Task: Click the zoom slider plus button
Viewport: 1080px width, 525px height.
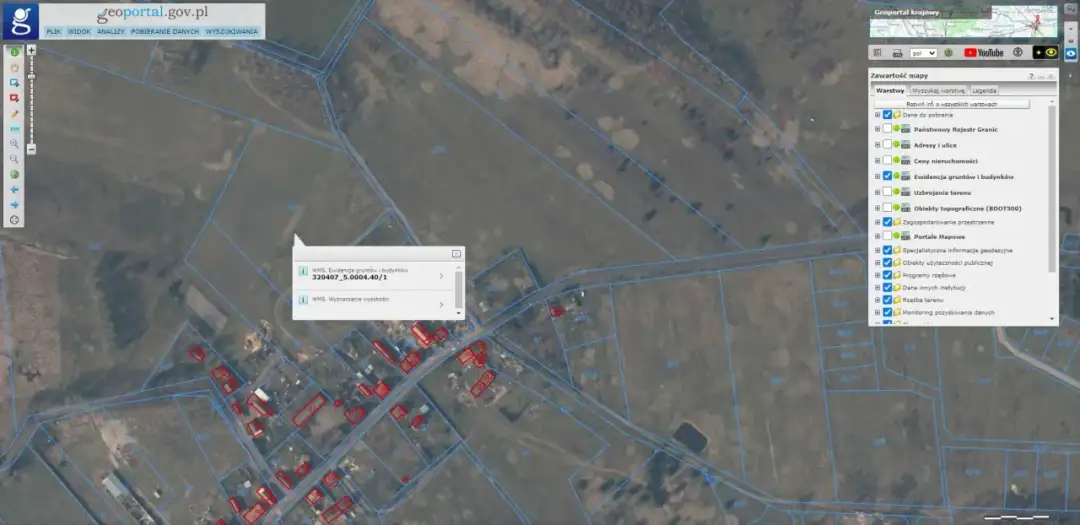Action: tap(31, 50)
